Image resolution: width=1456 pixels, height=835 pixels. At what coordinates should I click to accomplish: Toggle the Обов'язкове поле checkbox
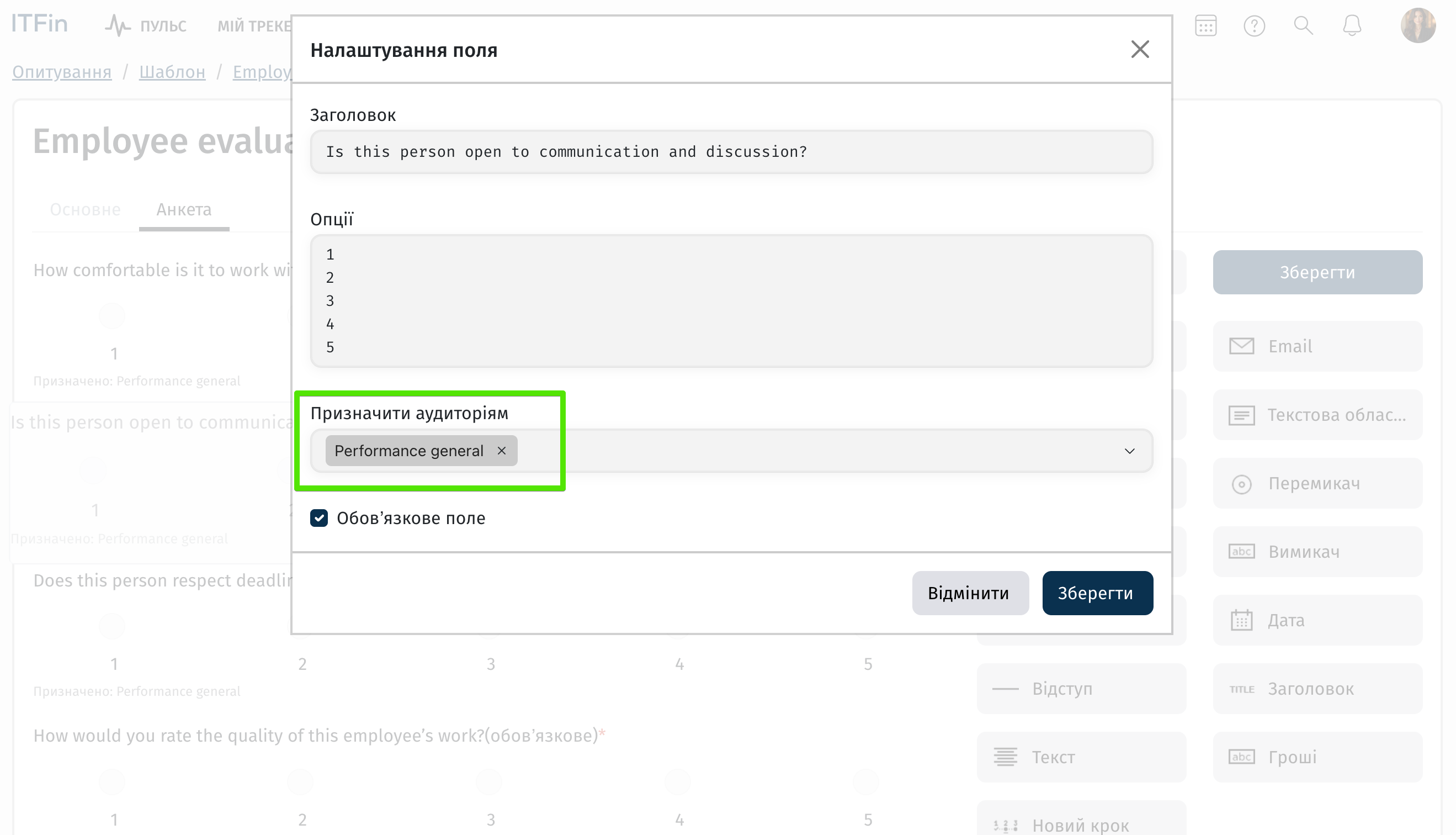[319, 519]
